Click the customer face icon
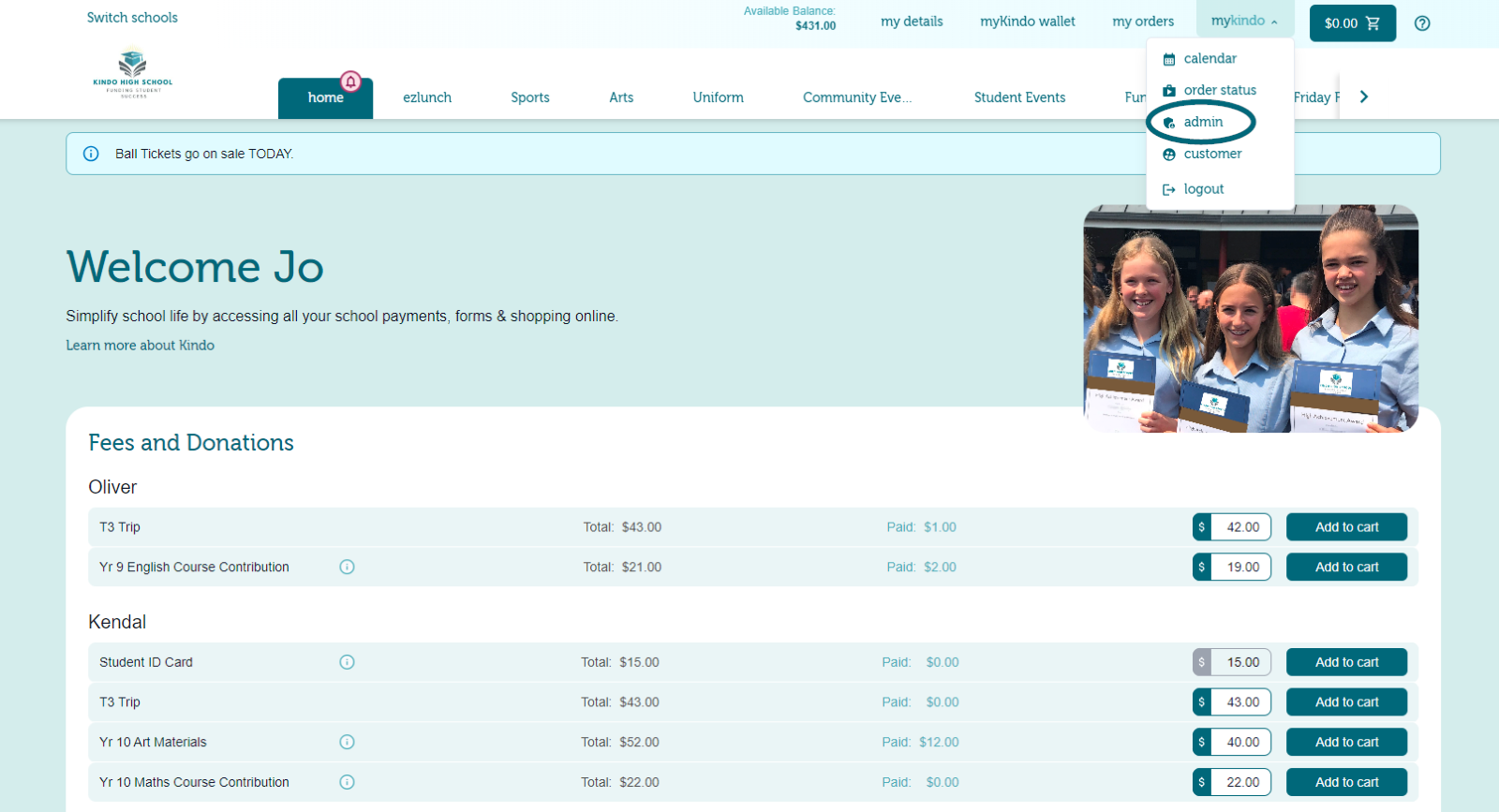The width and height of the screenshot is (1499, 812). [1169, 155]
